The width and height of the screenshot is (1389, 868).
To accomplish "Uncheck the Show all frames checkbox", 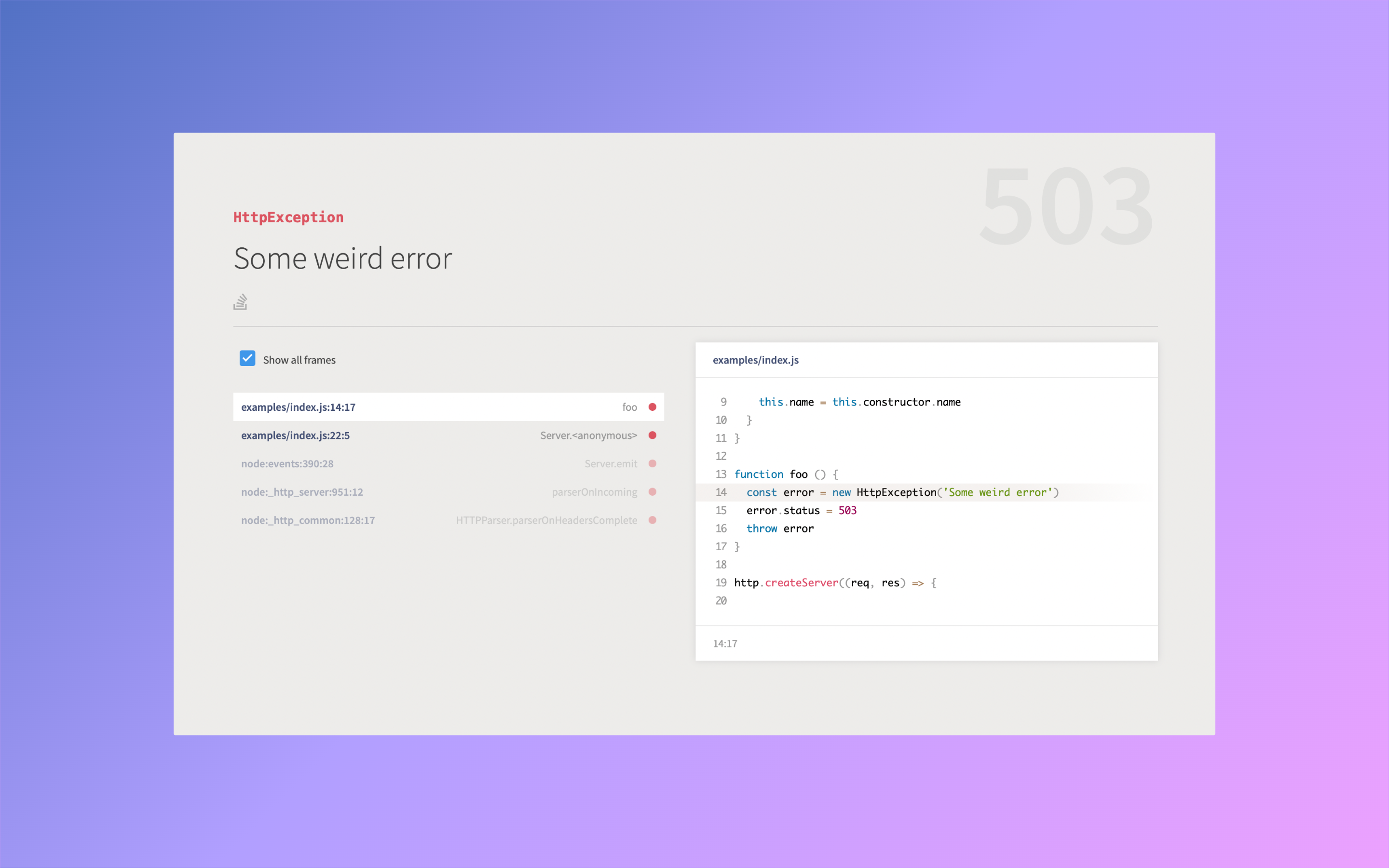I will click(247, 359).
